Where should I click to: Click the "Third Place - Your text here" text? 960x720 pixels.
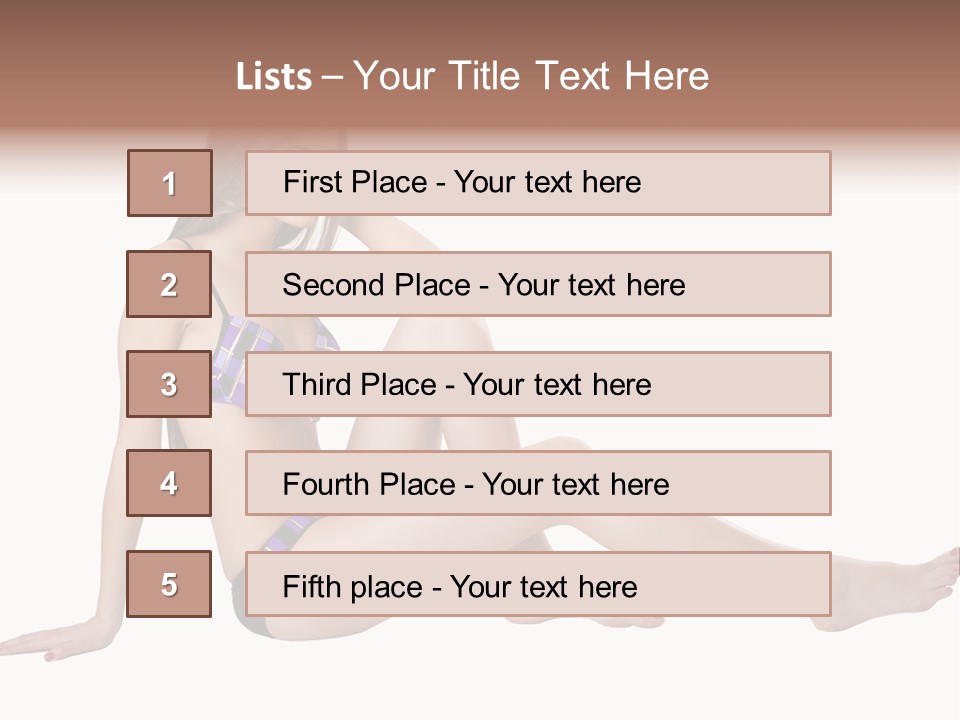coord(467,385)
